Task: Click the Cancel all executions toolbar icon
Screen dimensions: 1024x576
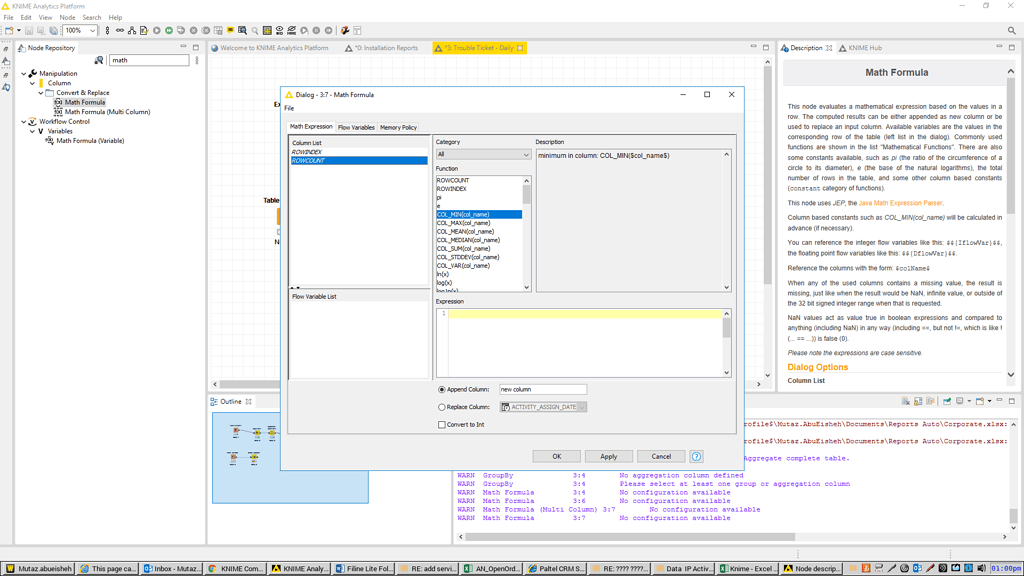Action: pyautogui.click(x=206, y=30)
